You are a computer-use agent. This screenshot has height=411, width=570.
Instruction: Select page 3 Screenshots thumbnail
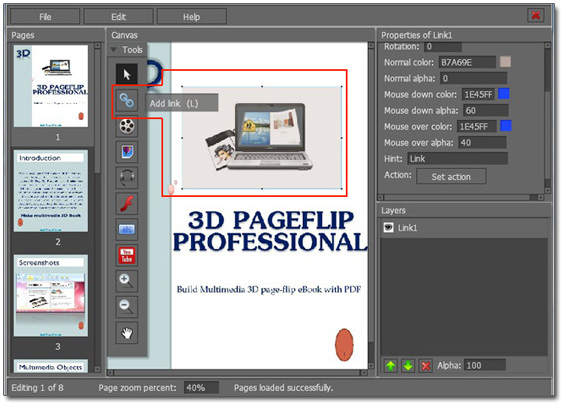[x=51, y=295]
